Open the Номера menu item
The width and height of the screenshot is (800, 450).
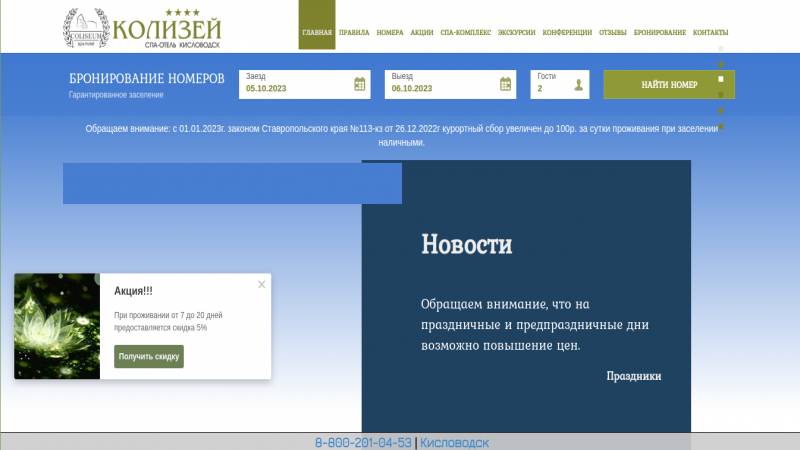tap(390, 32)
